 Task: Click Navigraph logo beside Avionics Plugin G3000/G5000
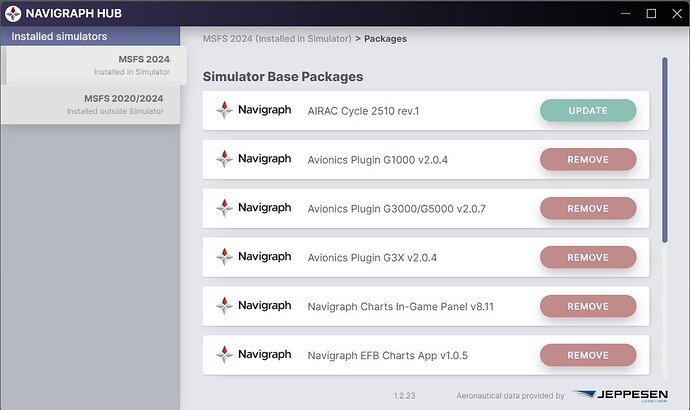click(x=253, y=208)
